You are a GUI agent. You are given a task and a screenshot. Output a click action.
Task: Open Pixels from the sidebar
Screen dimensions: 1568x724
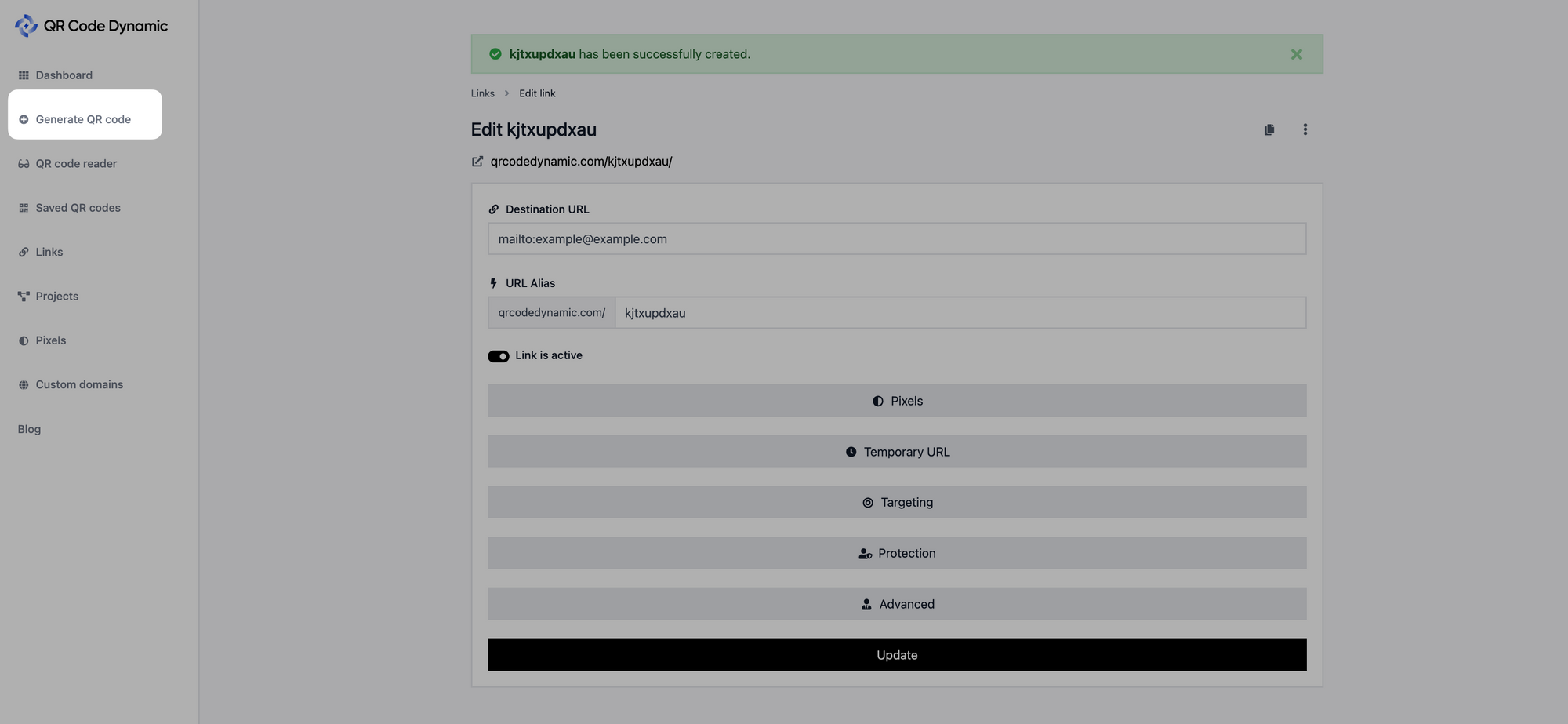tap(42, 340)
